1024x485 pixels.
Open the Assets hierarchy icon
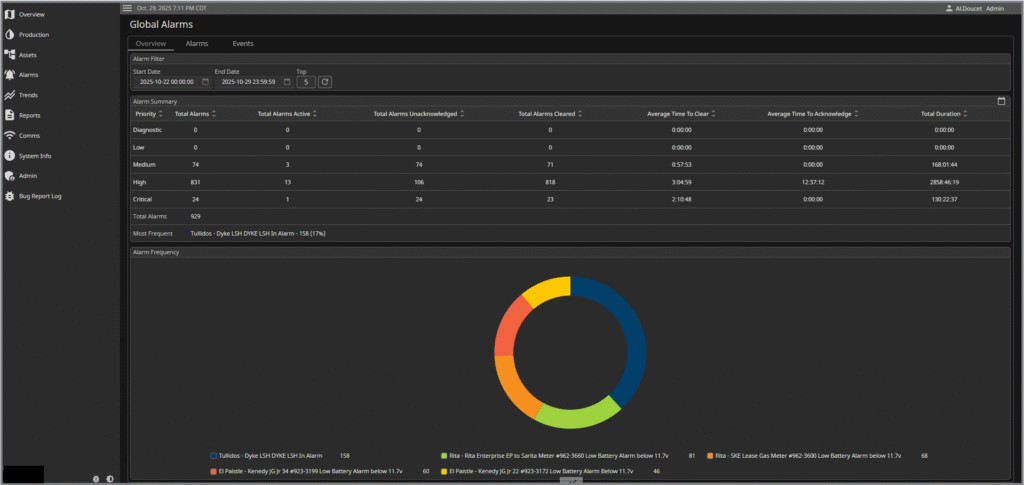[x=9, y=55]
